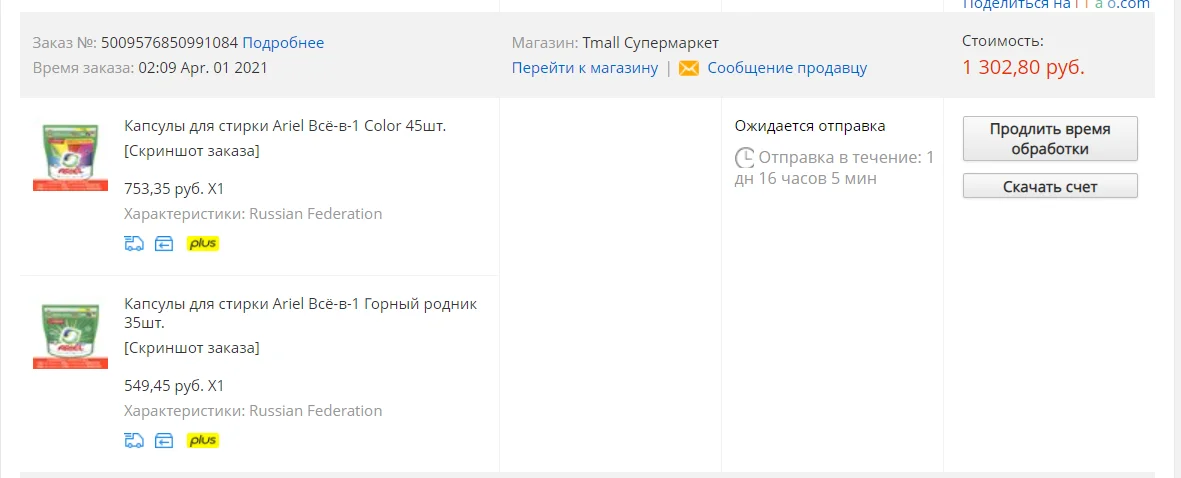Image resolution: width=1181 pixels, height=478 pixels.
Task: View Скриншот заказа for Ariel Color 45шт
Action: [192, 151]
